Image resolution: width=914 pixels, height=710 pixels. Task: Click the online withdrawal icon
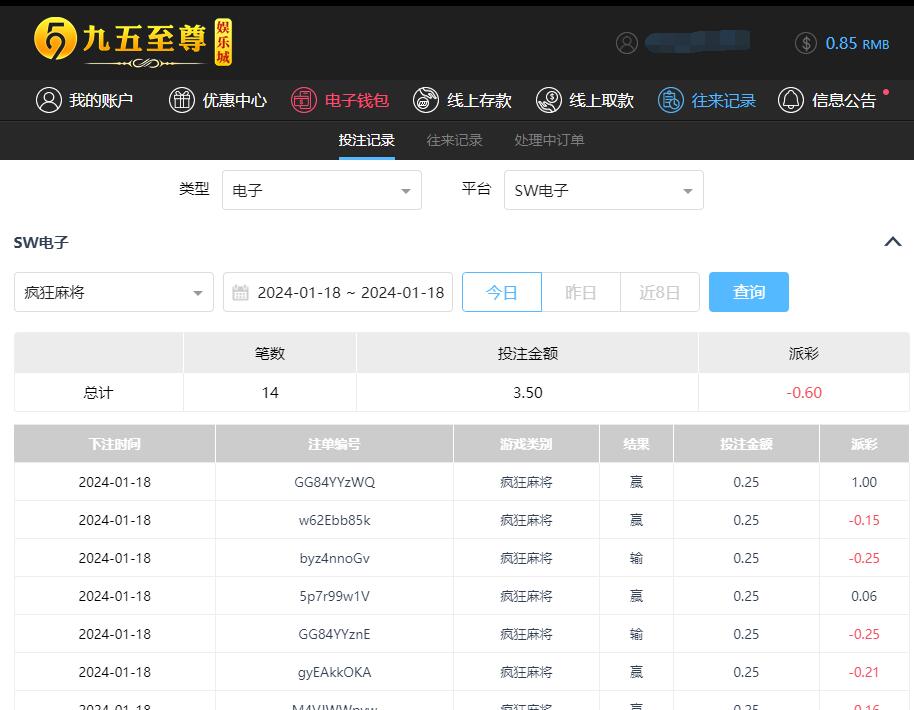(548, 100)
